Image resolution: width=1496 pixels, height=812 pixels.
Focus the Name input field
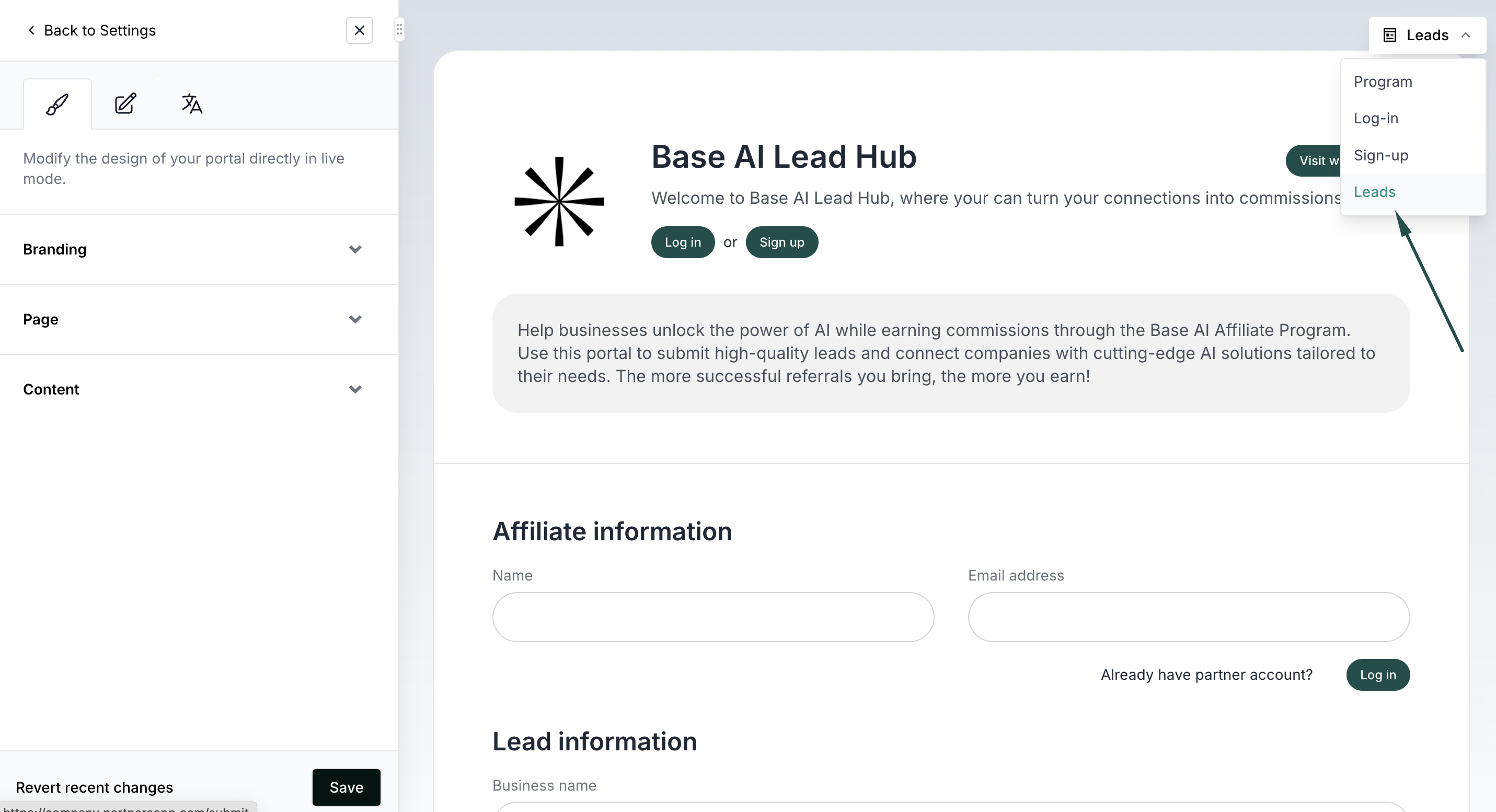click(x=712, y=617)
